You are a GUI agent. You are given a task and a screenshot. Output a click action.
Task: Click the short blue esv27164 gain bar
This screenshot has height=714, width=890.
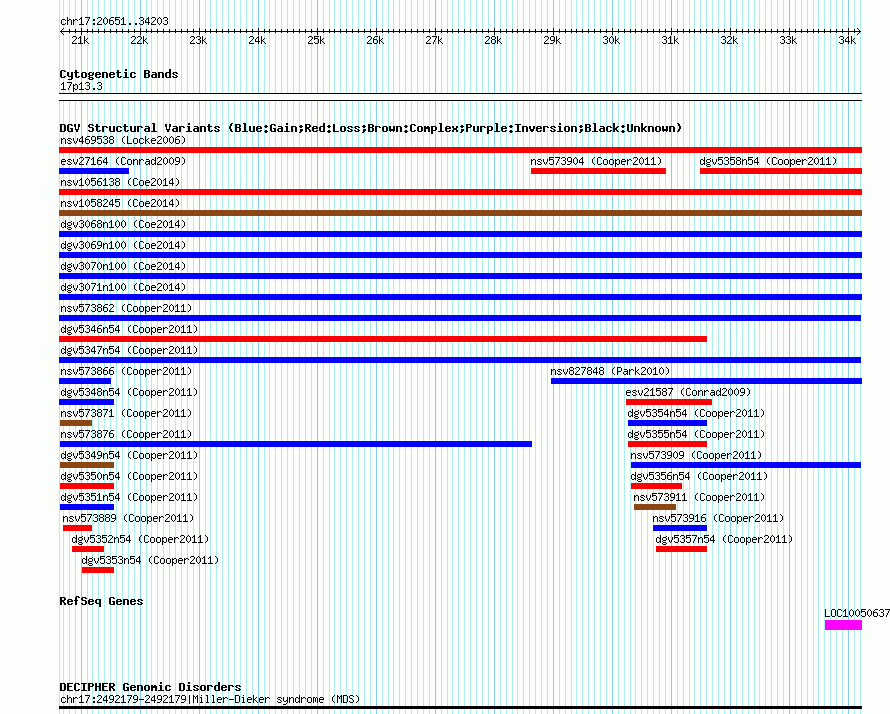coord(94,171)
